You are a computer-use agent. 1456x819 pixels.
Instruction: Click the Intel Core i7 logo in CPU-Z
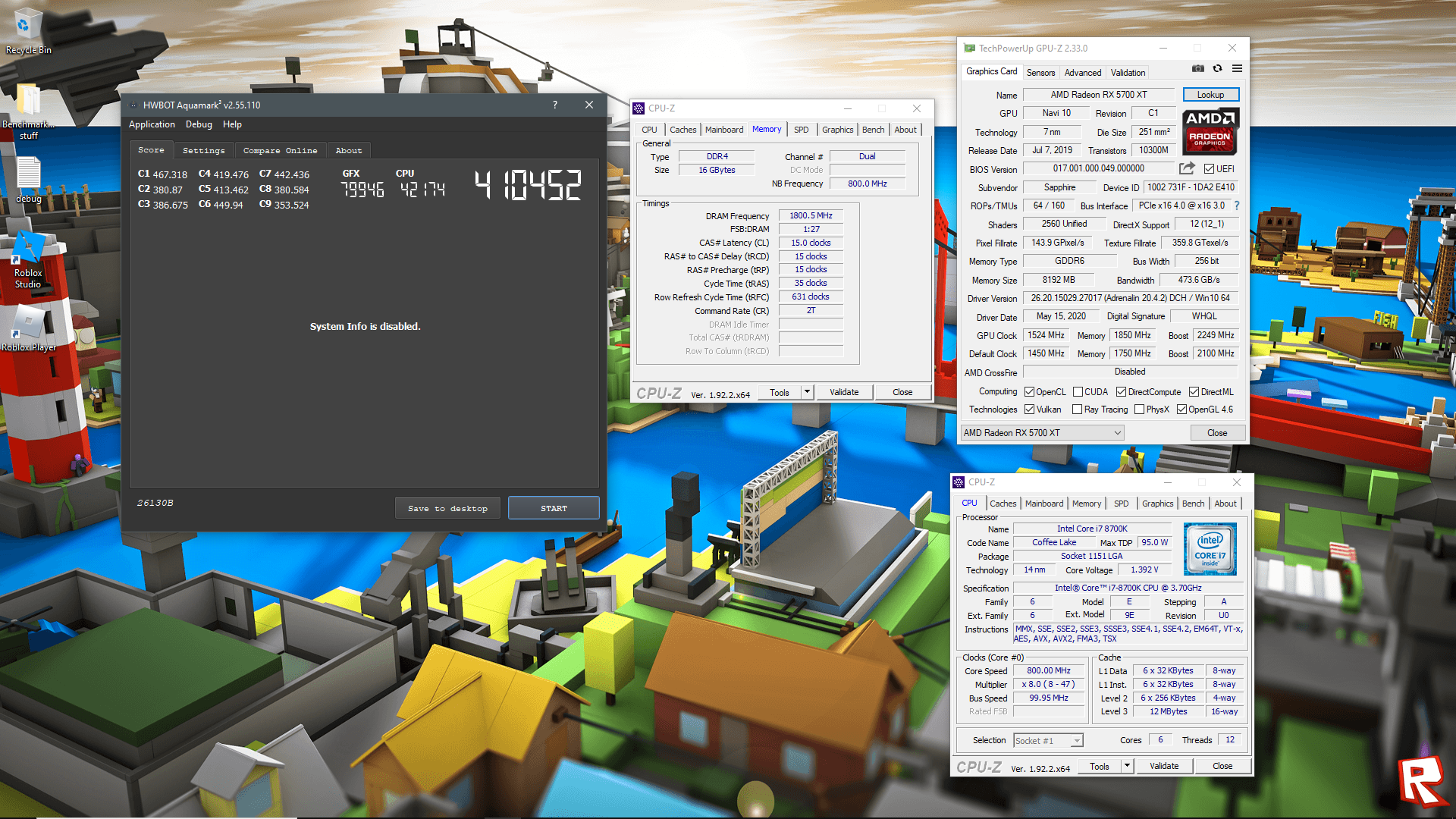pos(1210,548)
